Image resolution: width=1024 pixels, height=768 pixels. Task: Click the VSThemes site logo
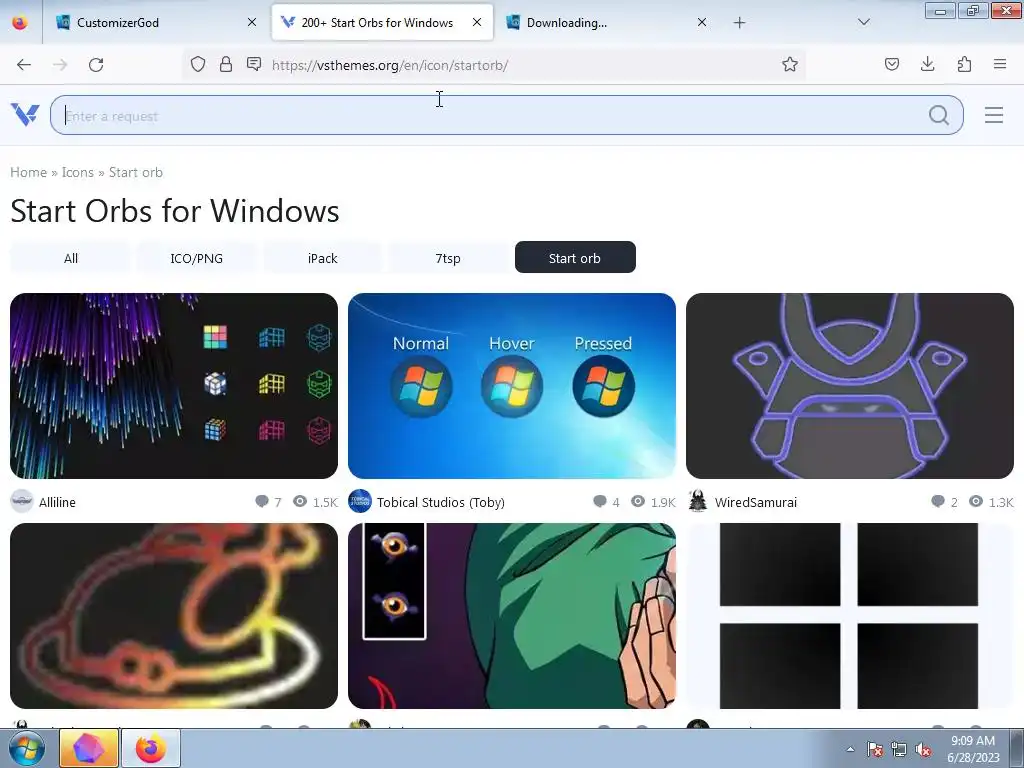click(25, 115)
